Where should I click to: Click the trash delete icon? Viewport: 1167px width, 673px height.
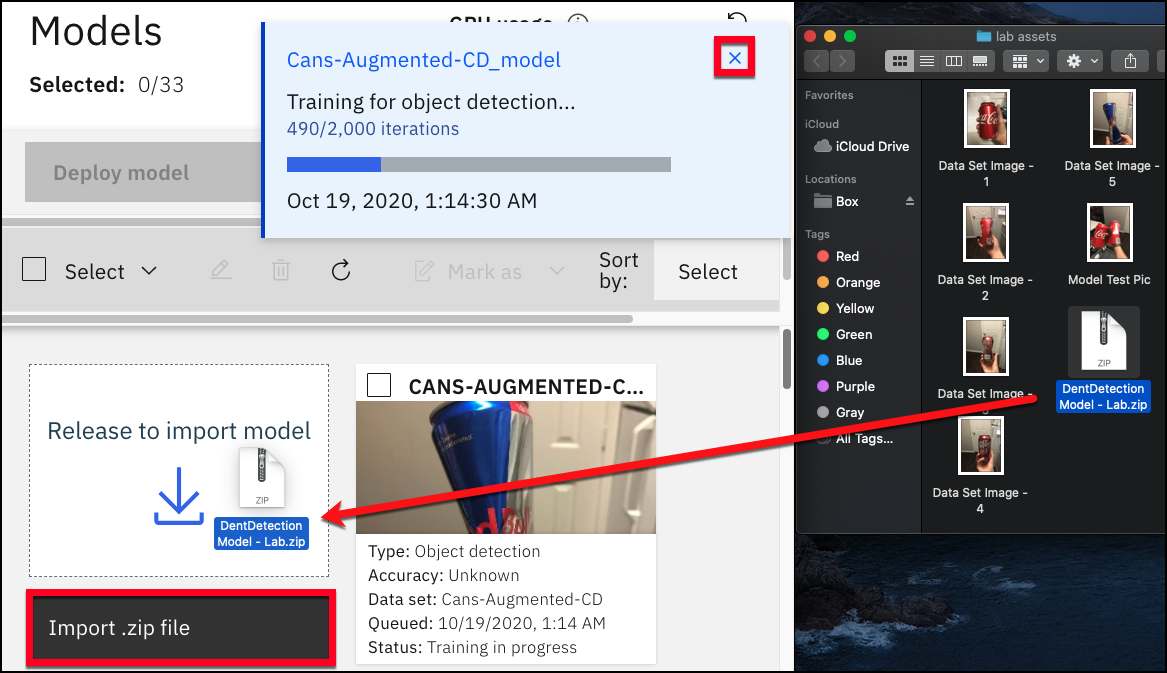pos(281,271)
